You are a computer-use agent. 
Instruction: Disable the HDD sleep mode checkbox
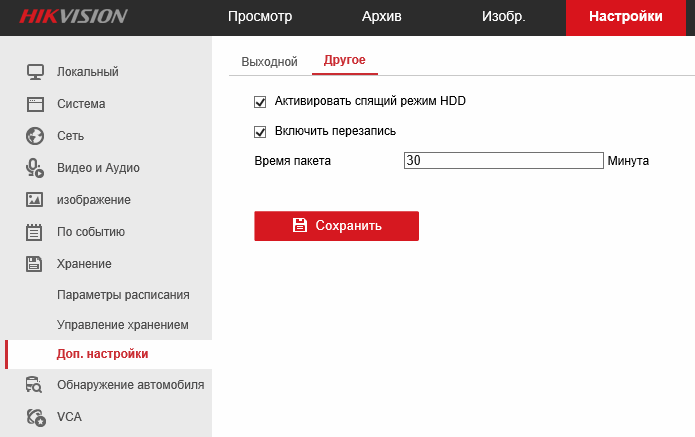coord(260,102)
